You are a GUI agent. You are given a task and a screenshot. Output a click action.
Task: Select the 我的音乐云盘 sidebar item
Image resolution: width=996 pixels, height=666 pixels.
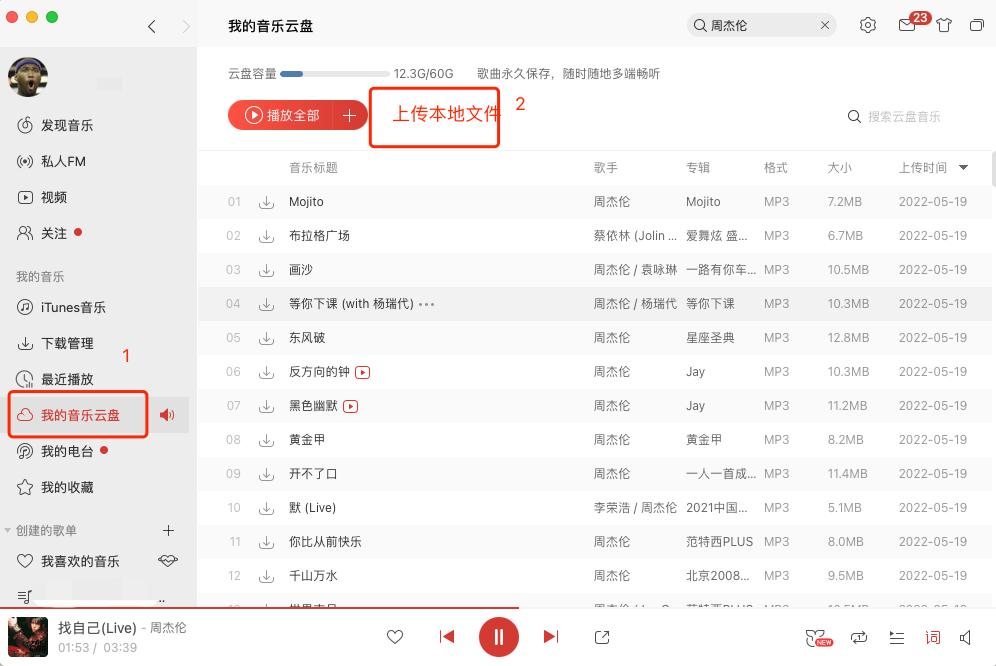[x=77, y=413]
